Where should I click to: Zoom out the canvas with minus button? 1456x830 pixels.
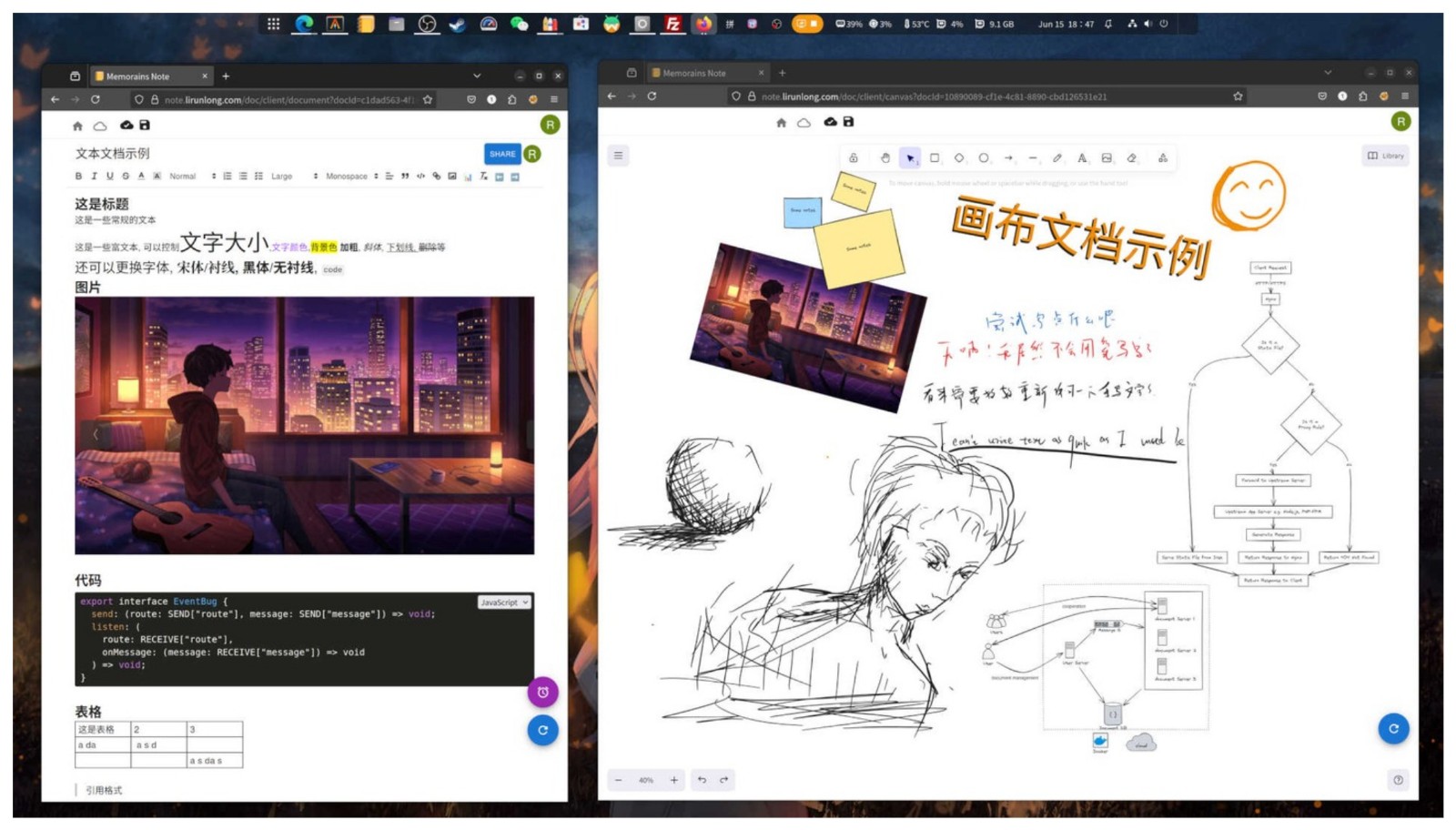pos(619,780)
